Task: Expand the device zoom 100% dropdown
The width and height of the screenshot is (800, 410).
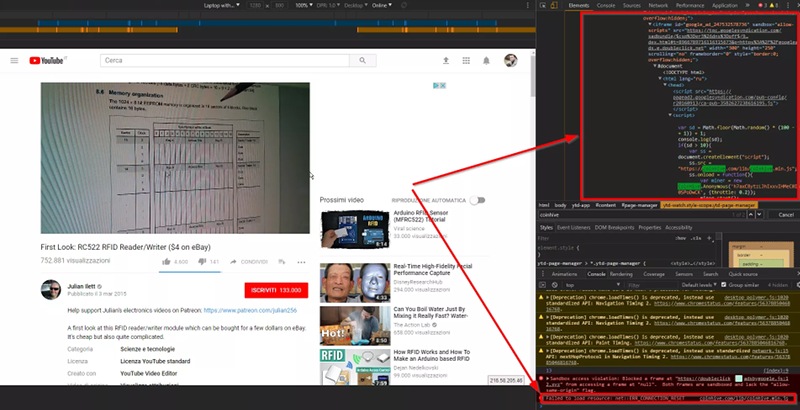Action: click(304, 5)
